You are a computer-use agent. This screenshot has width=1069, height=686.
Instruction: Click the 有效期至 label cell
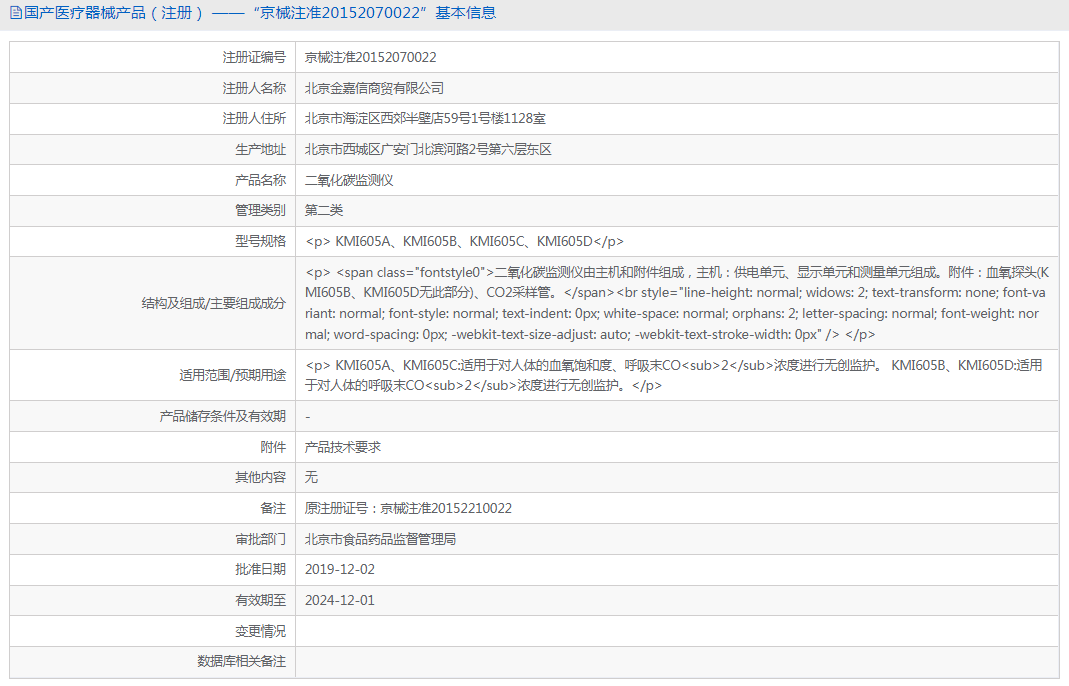click(153, 600)
